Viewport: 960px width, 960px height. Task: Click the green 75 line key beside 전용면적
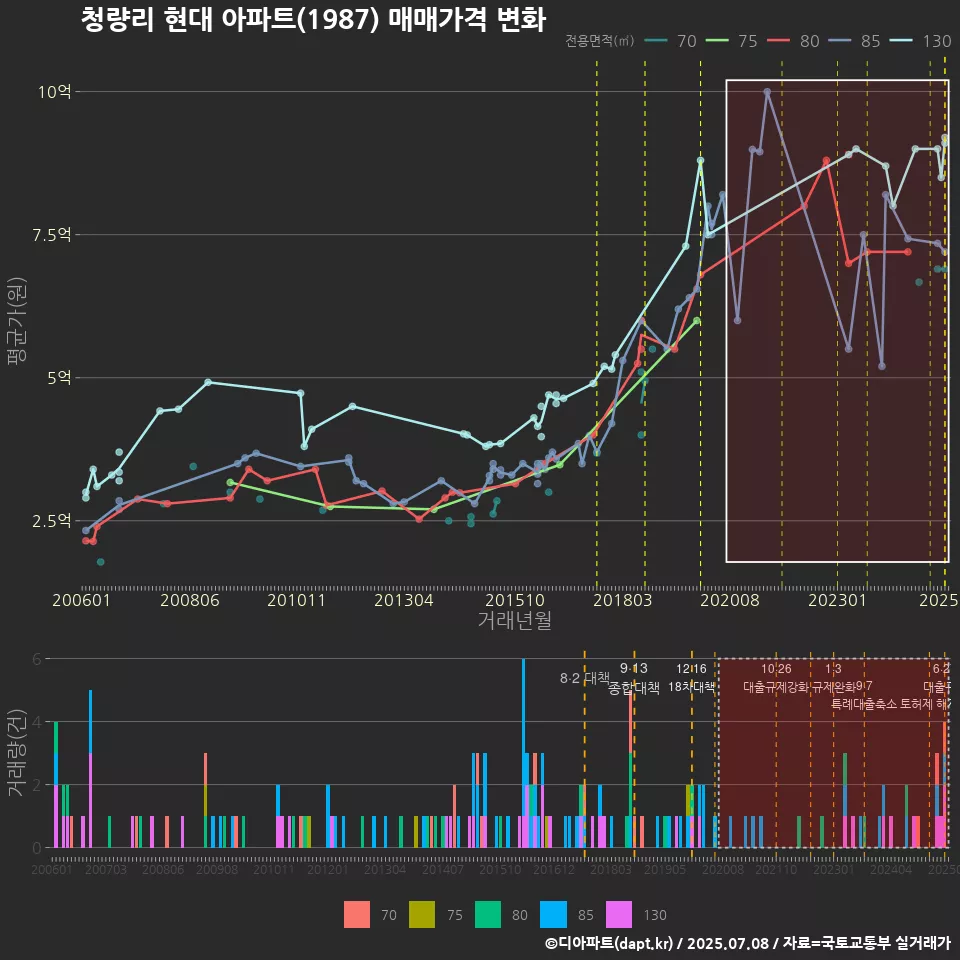tap(718, 41)
